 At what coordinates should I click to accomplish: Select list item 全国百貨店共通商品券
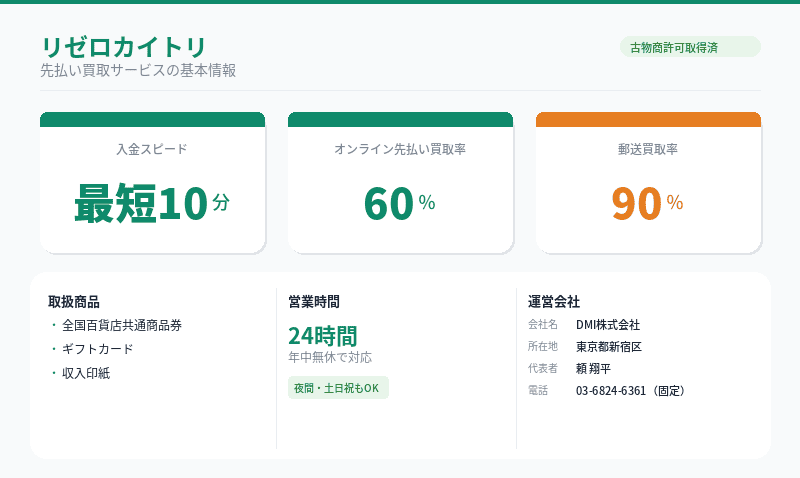[x=122, y=325]
